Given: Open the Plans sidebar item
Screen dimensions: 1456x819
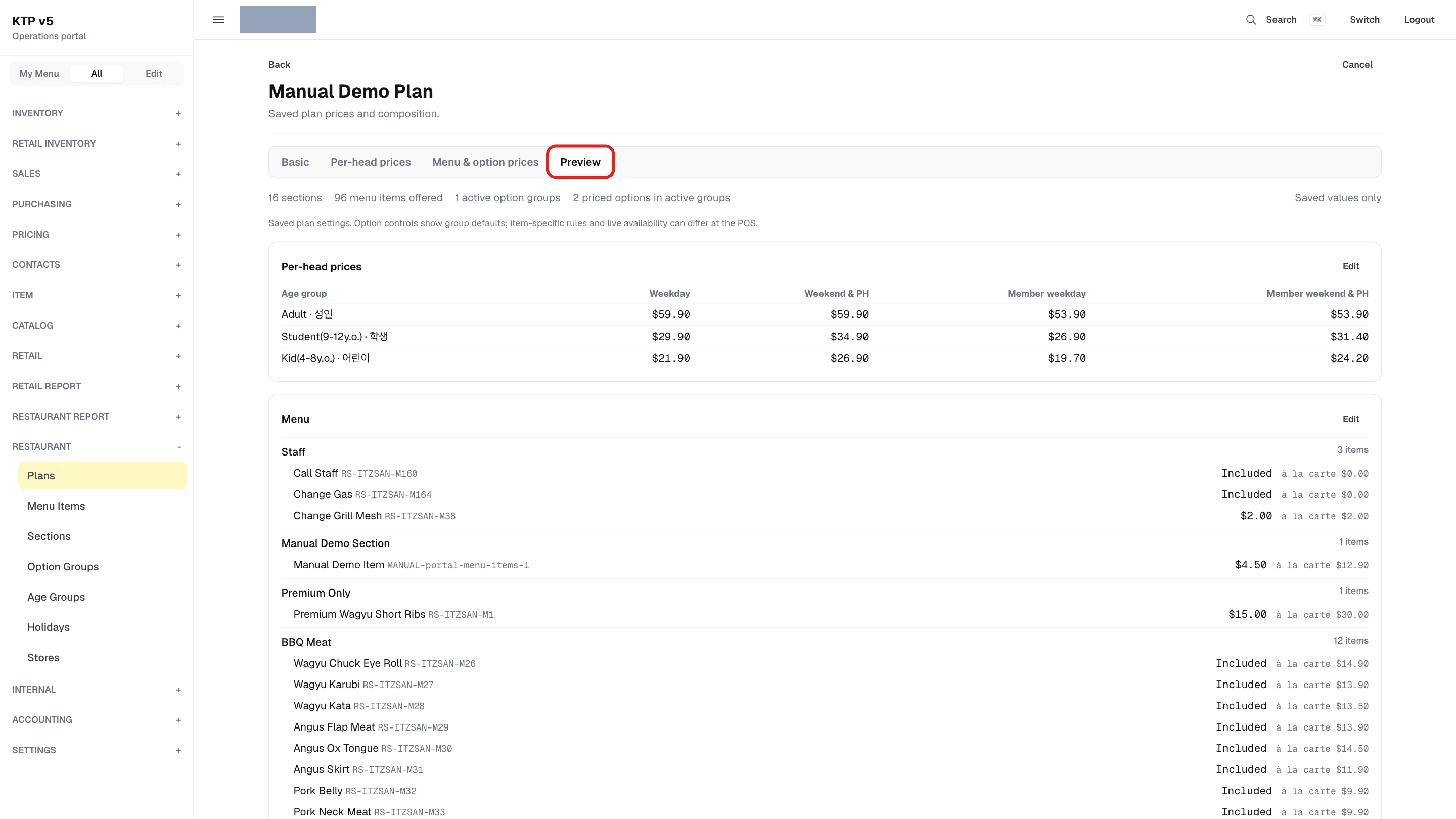Looking at the screenshot, I should pyautogui.click(x=102, y=475).
